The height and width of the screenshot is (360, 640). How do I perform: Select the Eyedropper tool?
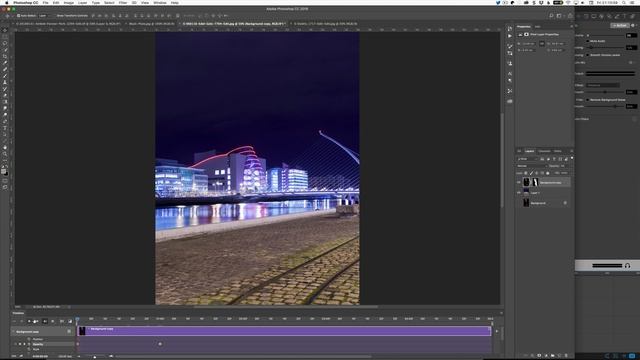click(5, 63)
